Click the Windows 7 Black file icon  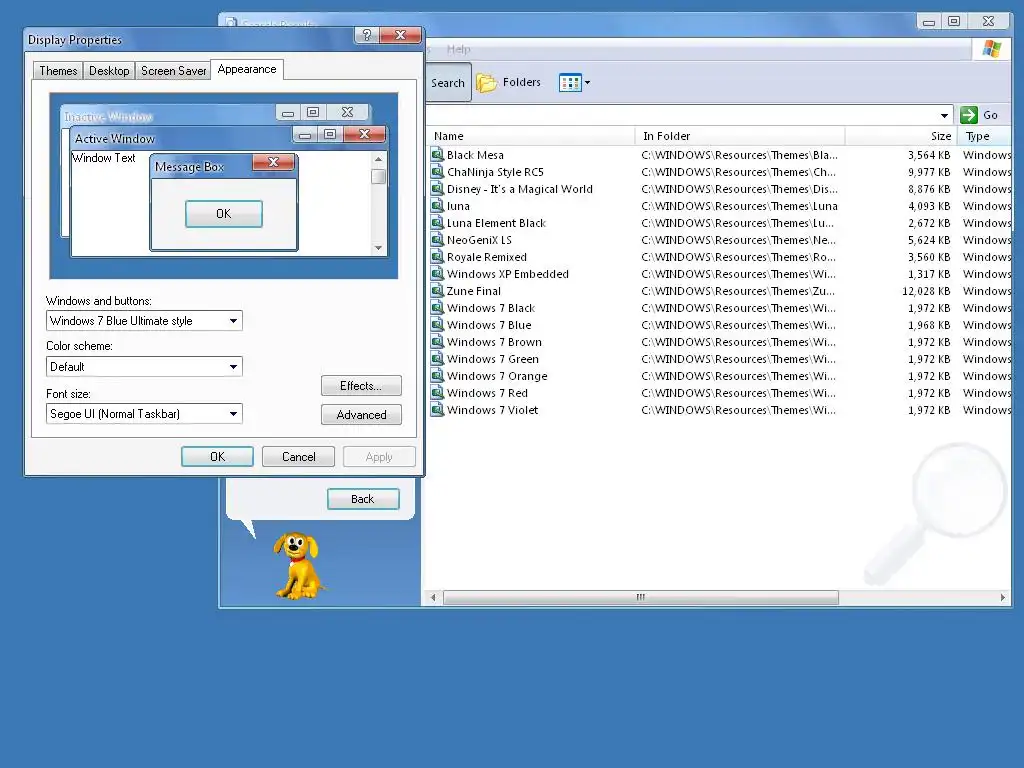click(438, 308)
